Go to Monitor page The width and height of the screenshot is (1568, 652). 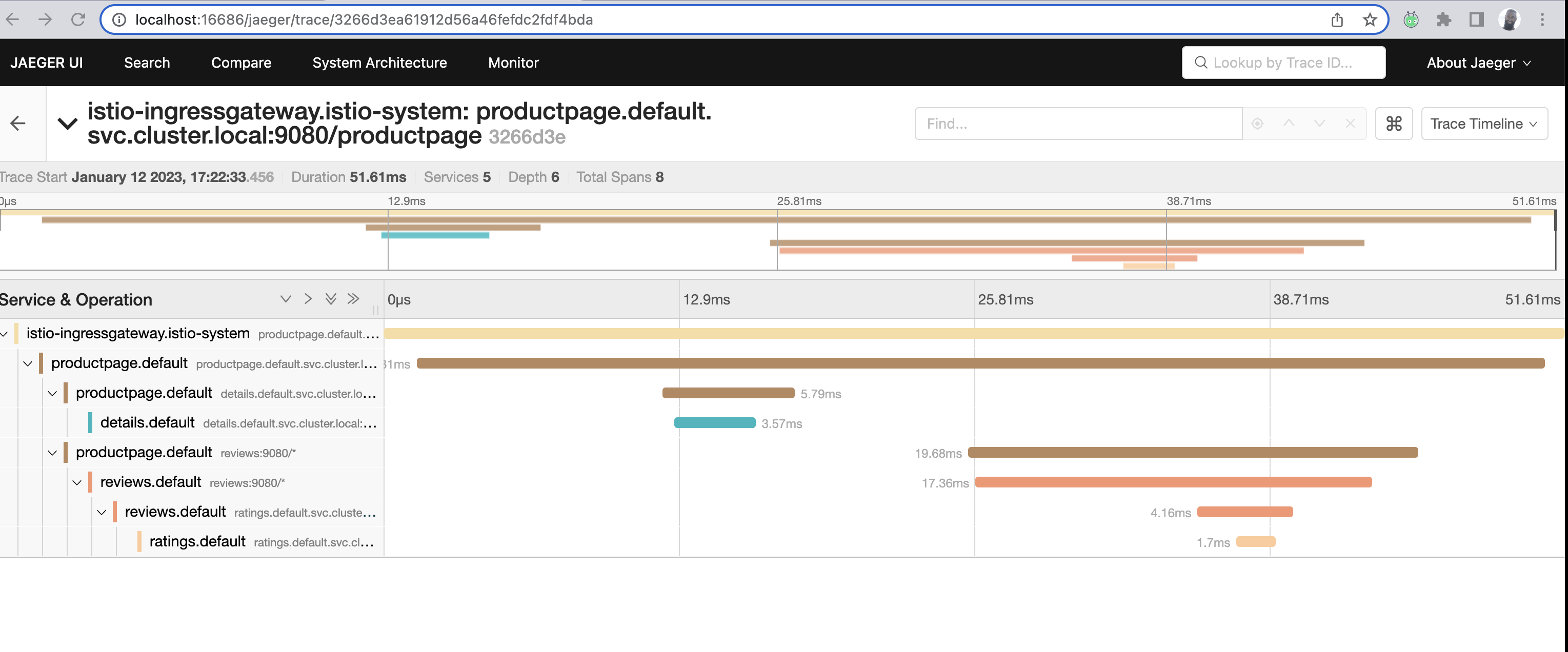coord(513,63)
